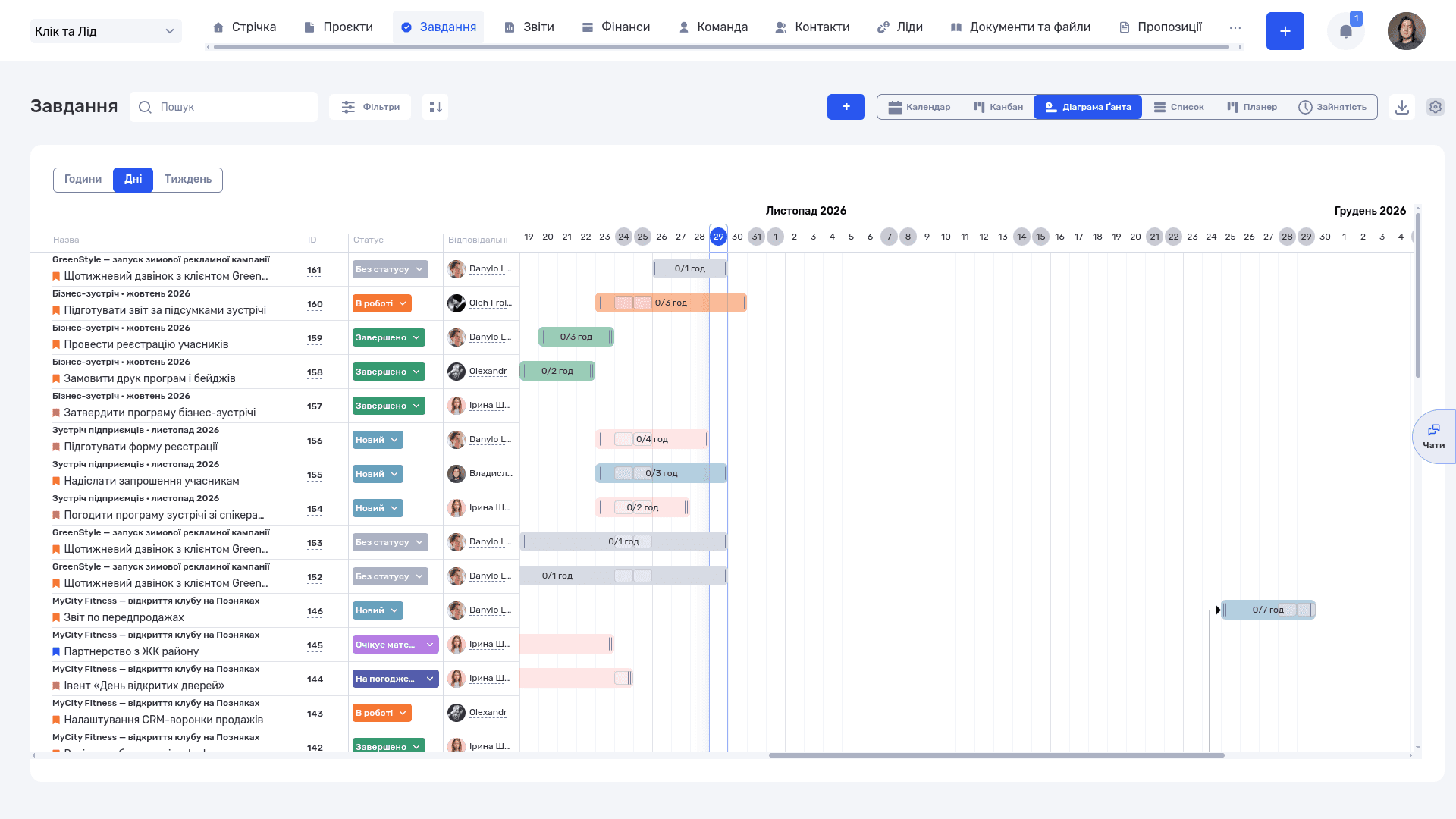
Task: Click the orange 0/3 год Gantt bar
Action: (x=671, y=303)
